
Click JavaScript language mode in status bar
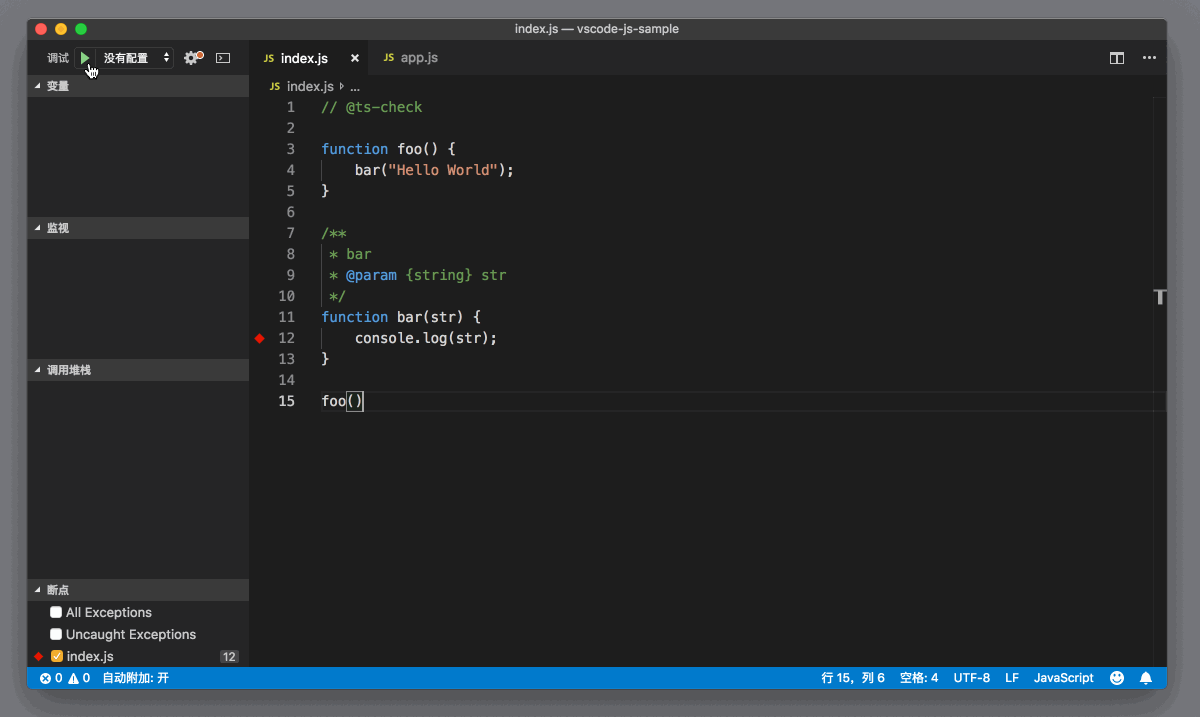[x=1063, y=677]
